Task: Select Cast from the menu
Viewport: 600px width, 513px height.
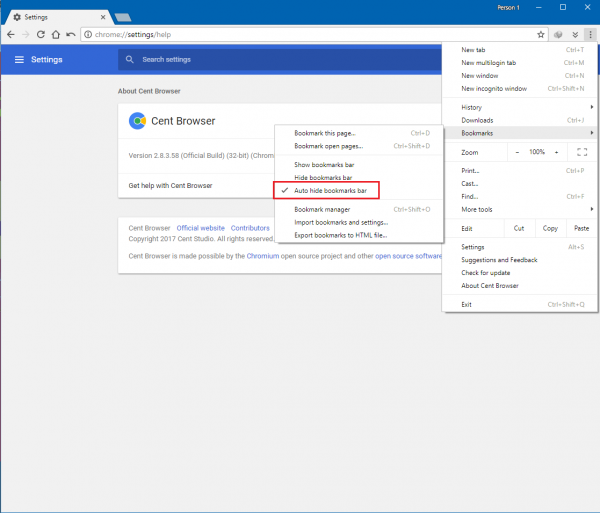Action: (x=520, y=184)
